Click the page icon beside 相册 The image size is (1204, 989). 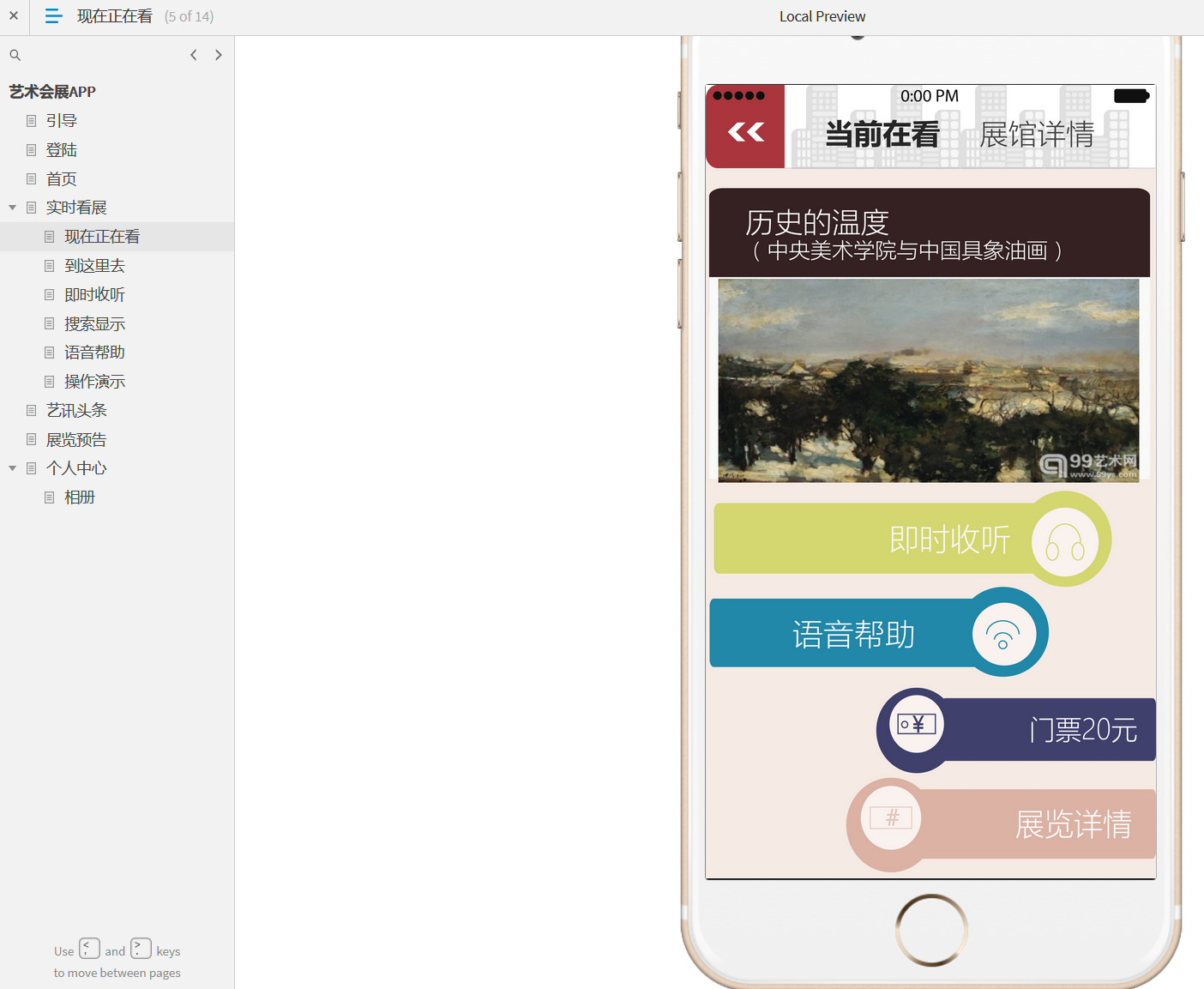pos(50,498)
